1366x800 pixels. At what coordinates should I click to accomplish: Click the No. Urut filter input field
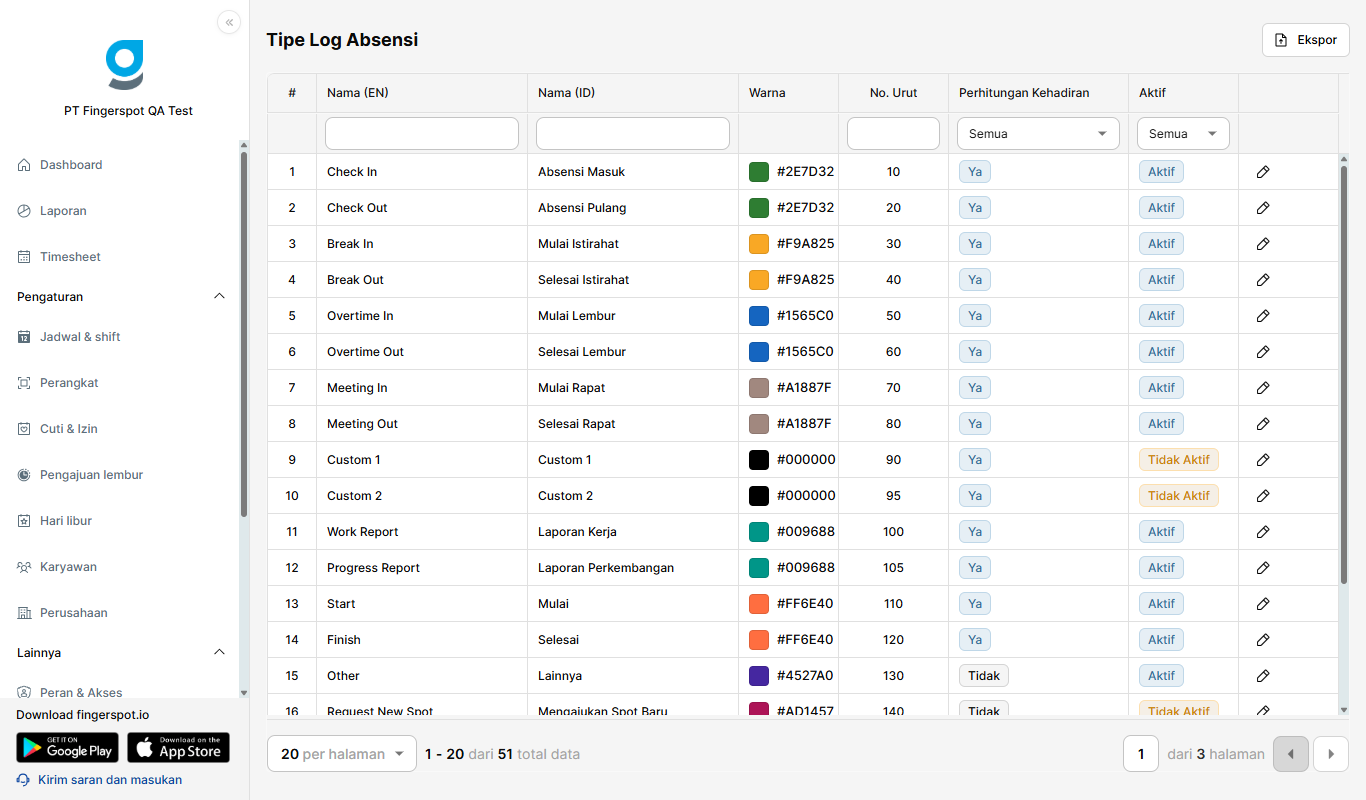(x=893, y=133)
